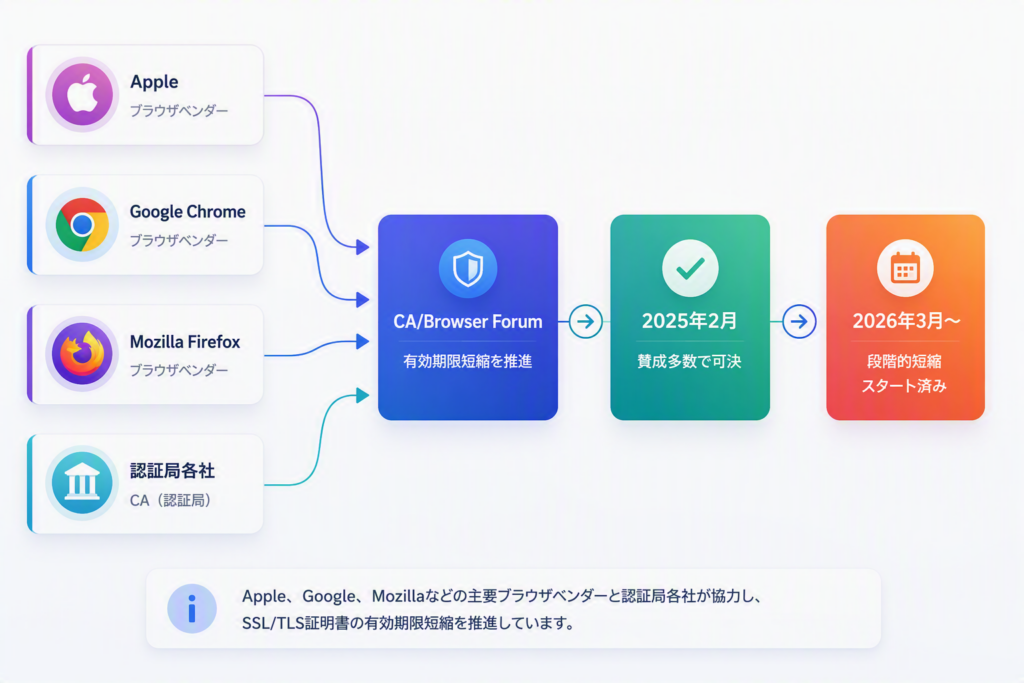Select the "Mozilla Firefox" title text
Image resolution: width=1024 pixels, height=683 pixels.
tap(185, 342)
